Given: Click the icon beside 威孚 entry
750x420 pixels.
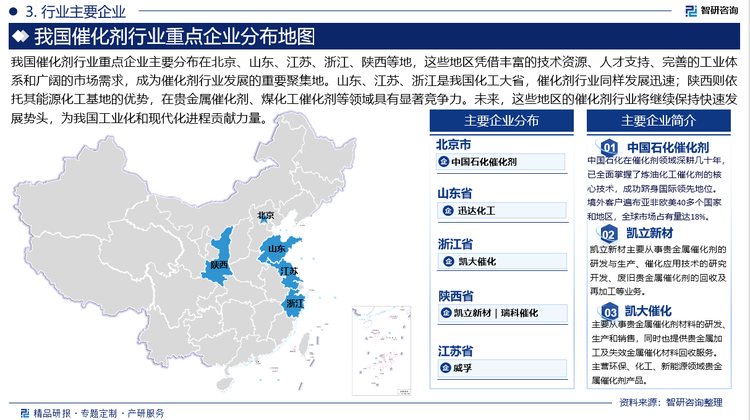Looking at the screenshot, I should [x=445, y=368].
